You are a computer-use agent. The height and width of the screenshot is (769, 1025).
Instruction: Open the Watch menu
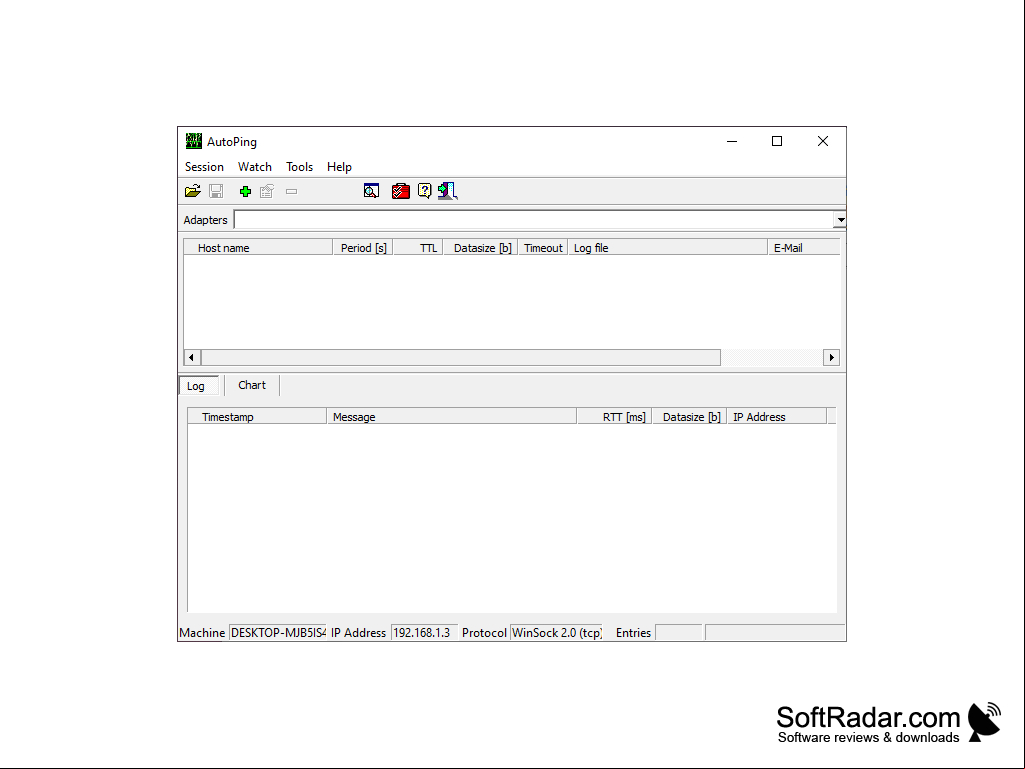point(255,167)
